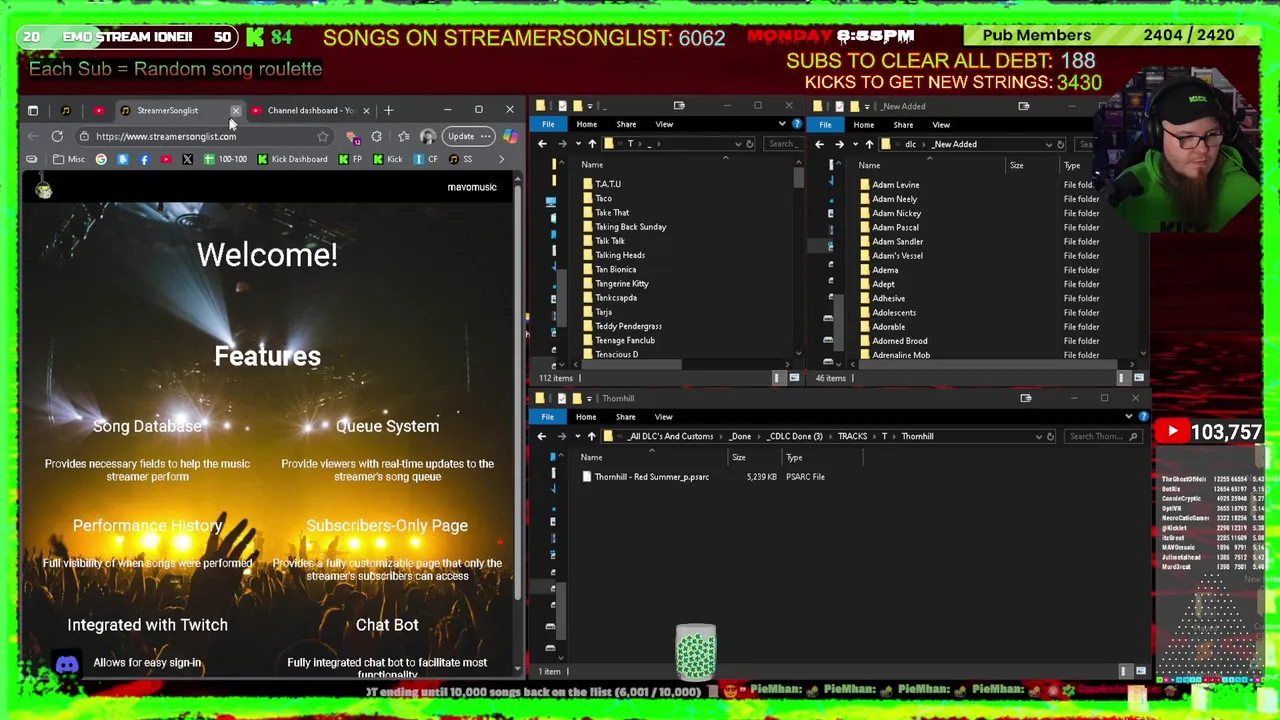Click Thornhill window search magnifier
Screen dimensions: 1280x720
click(x=1133, y=436)
